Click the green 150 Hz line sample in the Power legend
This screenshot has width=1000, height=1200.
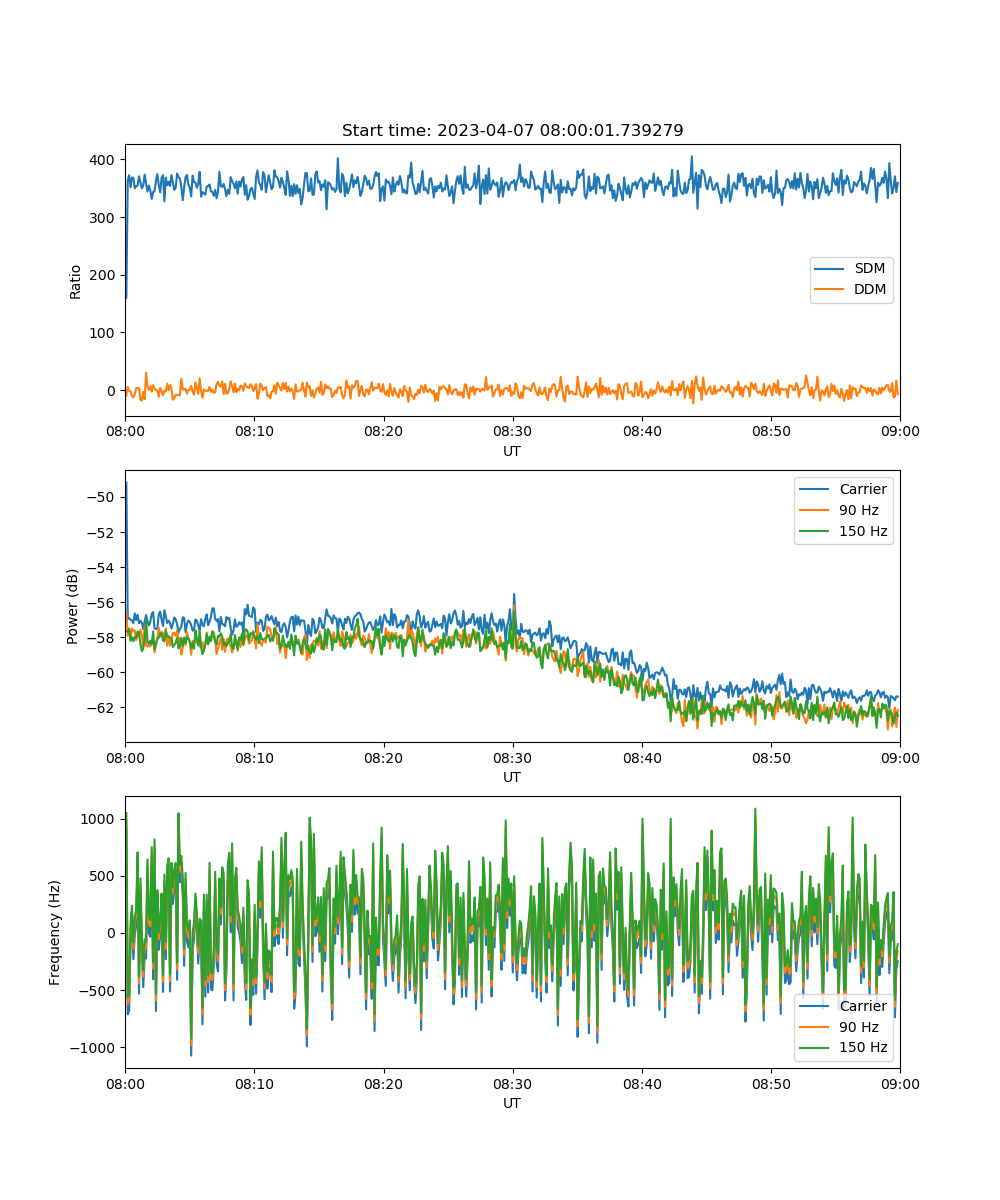click(x=816, y=532)
